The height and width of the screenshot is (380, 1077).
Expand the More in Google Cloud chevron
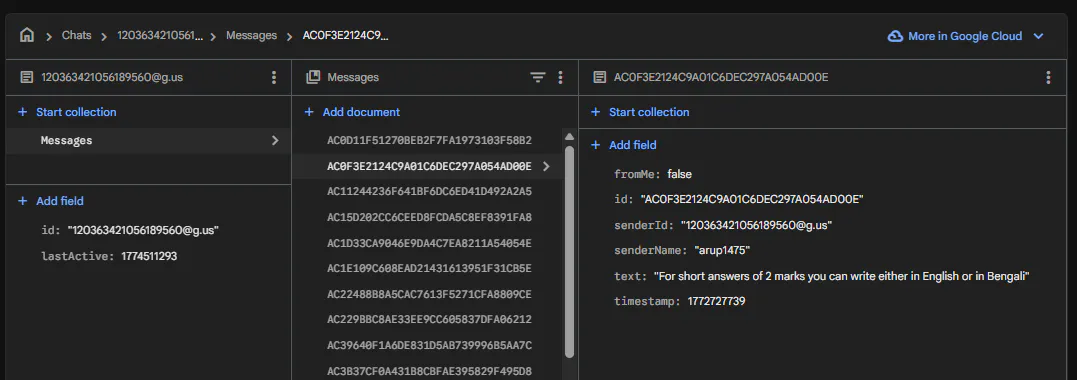coord(1039,36)
